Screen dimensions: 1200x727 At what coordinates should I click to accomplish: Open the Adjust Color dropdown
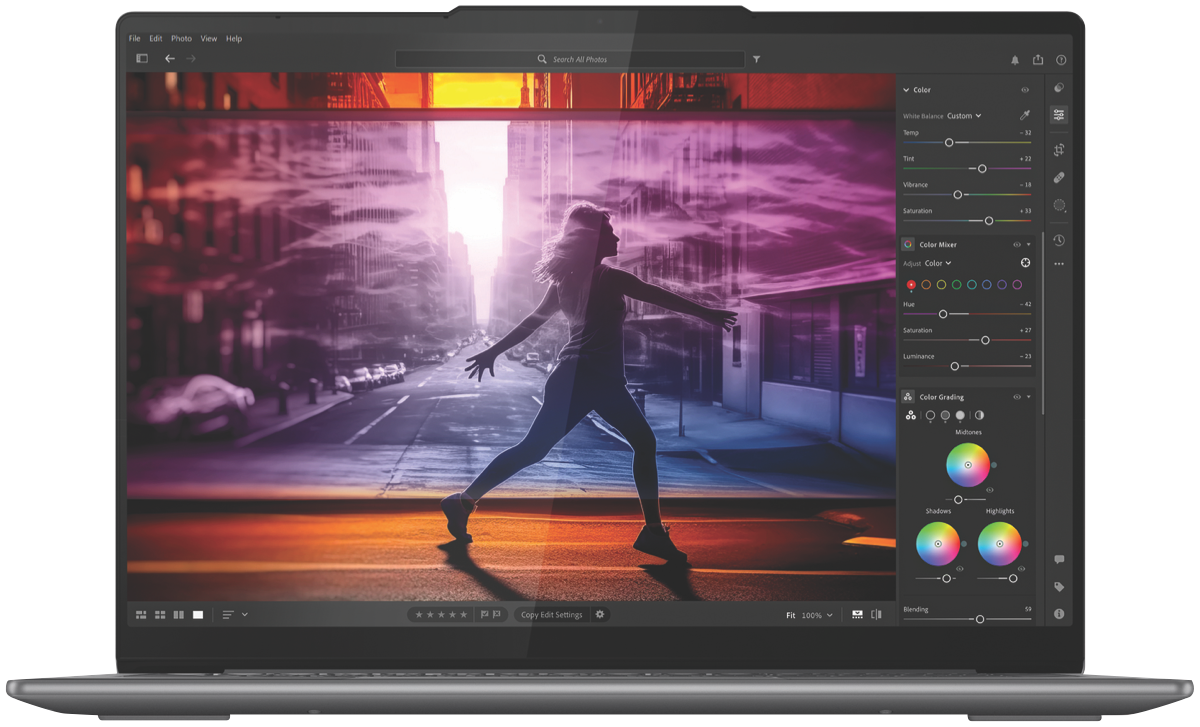pyautogui.click(x=938, y=263)
